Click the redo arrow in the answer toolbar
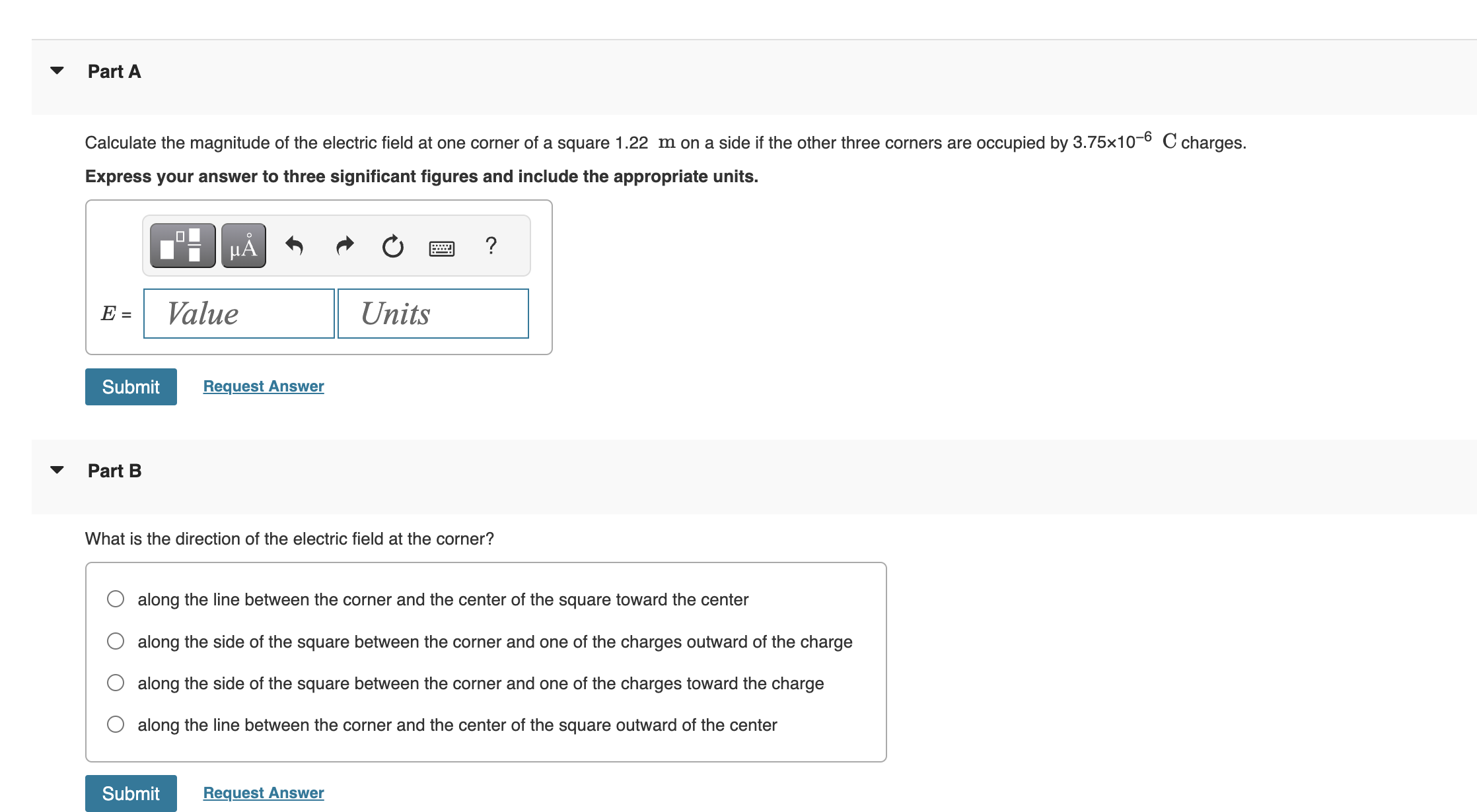 pyautogui.click(x=344, y=245)
